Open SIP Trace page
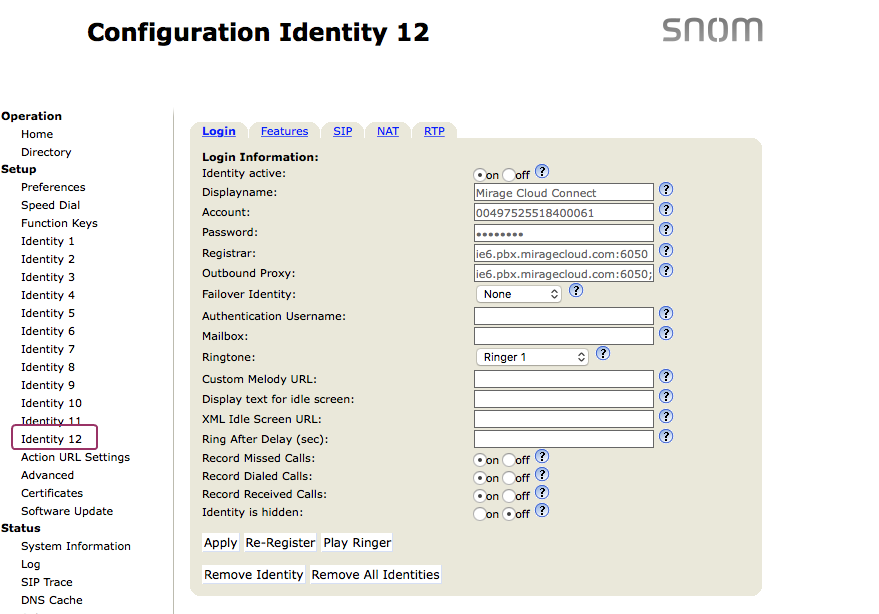 point(47,582)
